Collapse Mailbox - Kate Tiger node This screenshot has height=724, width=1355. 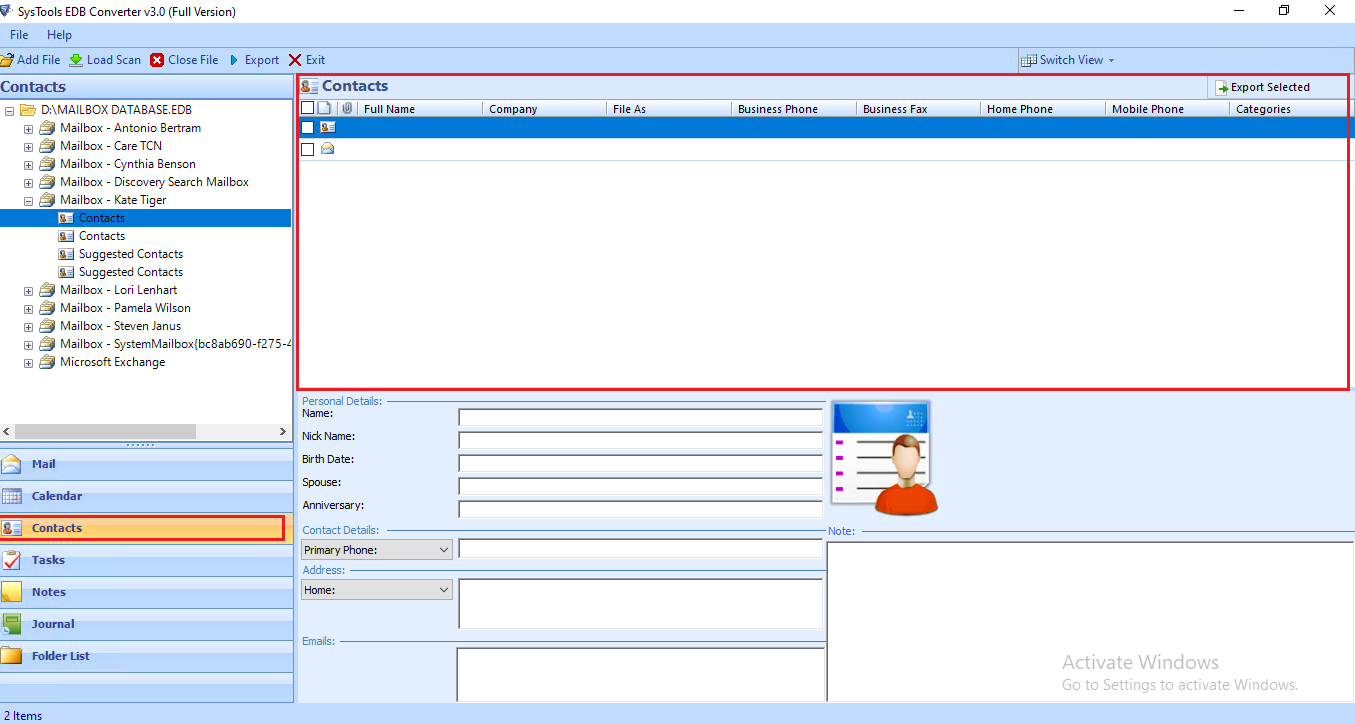pos(28,200)
